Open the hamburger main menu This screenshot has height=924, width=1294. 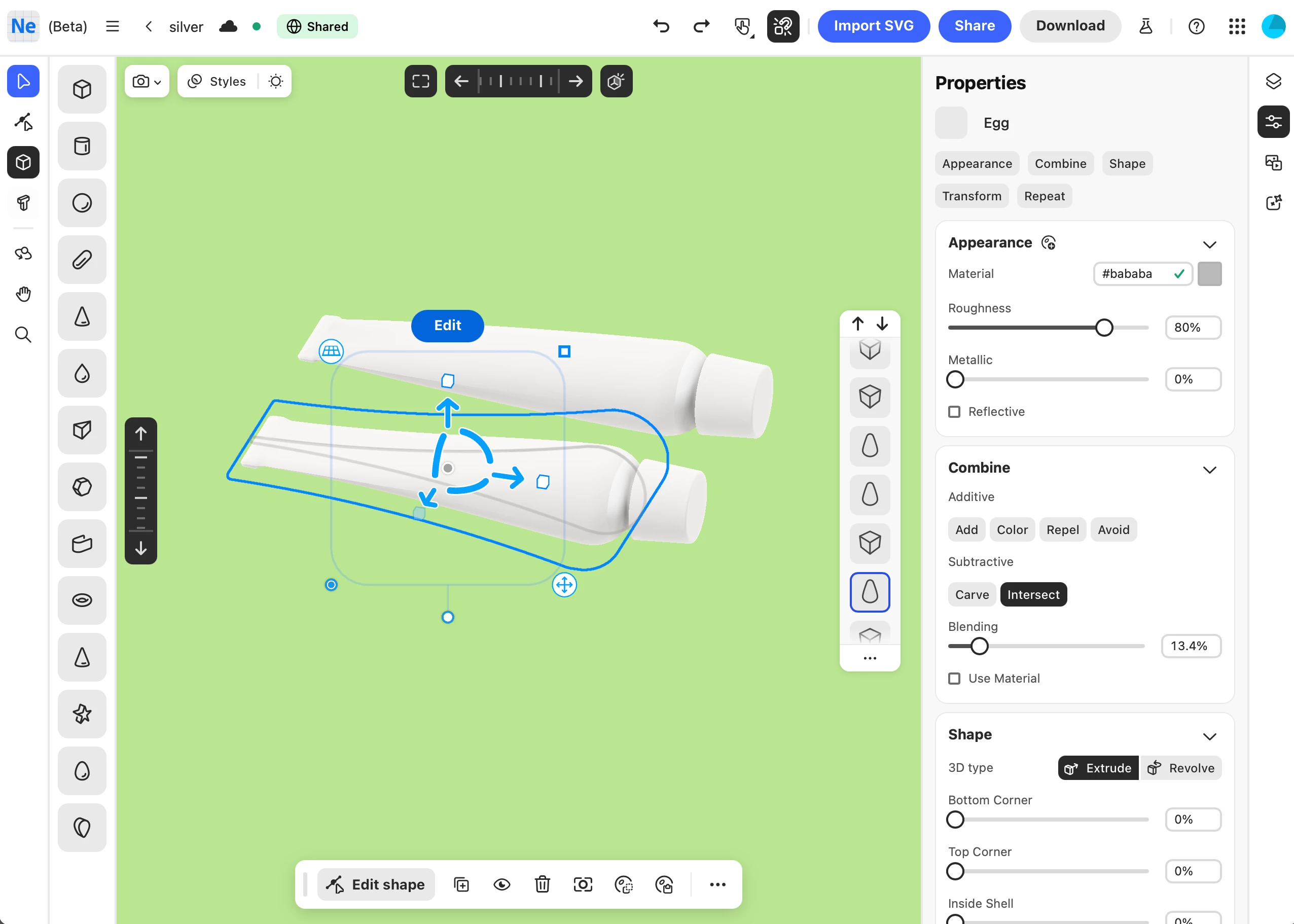(x=113, y=26)
